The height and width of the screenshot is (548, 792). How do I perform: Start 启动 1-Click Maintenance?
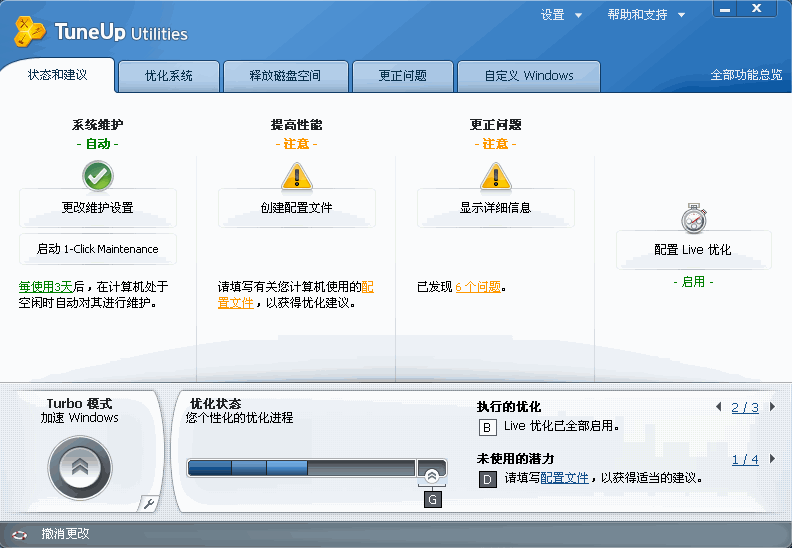click(x=97, y=249)
